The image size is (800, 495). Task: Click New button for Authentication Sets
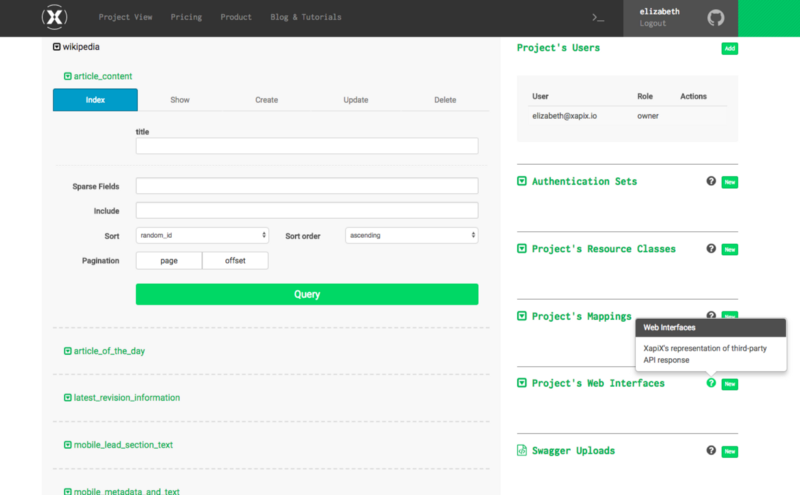coord(730,182)
